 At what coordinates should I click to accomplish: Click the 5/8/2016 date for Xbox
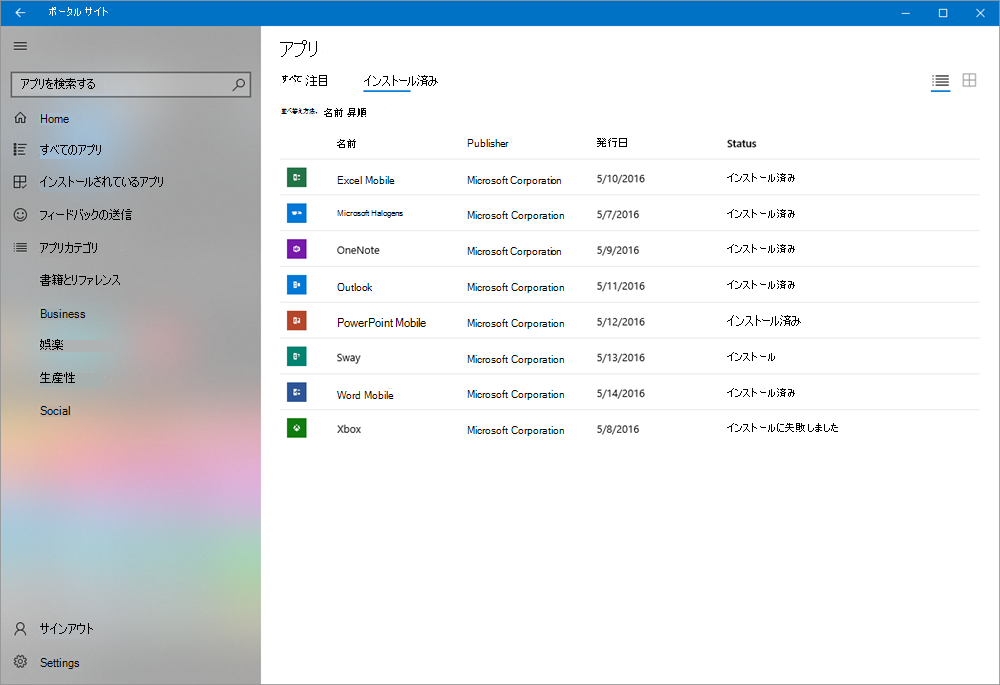(x=618, y=429)
